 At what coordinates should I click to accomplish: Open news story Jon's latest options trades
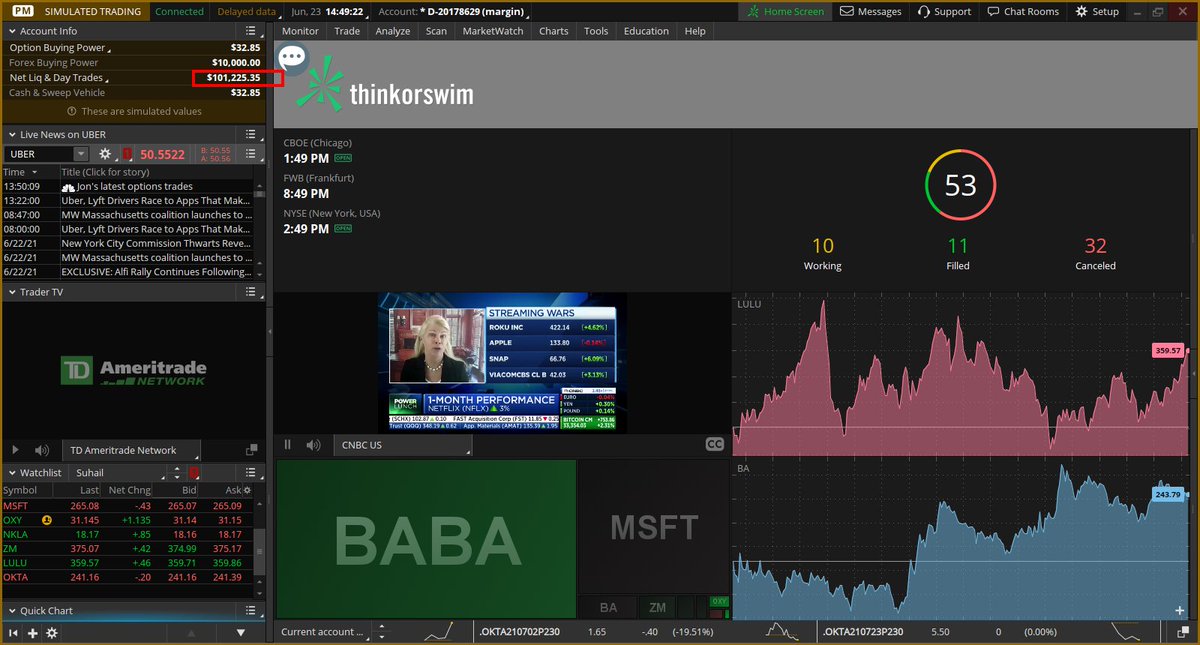[135, 186]
